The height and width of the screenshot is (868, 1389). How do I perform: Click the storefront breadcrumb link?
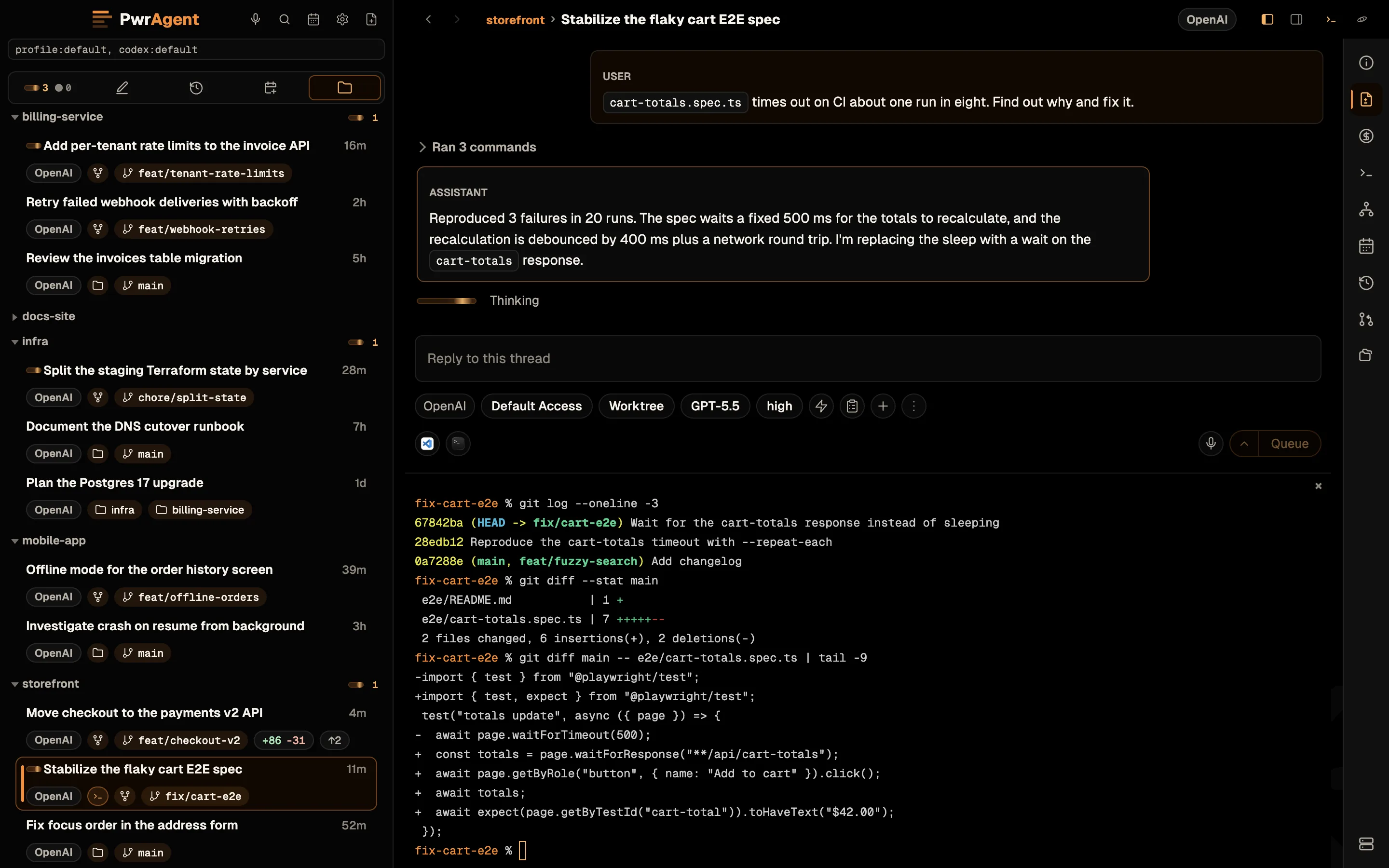pos(515,19)
